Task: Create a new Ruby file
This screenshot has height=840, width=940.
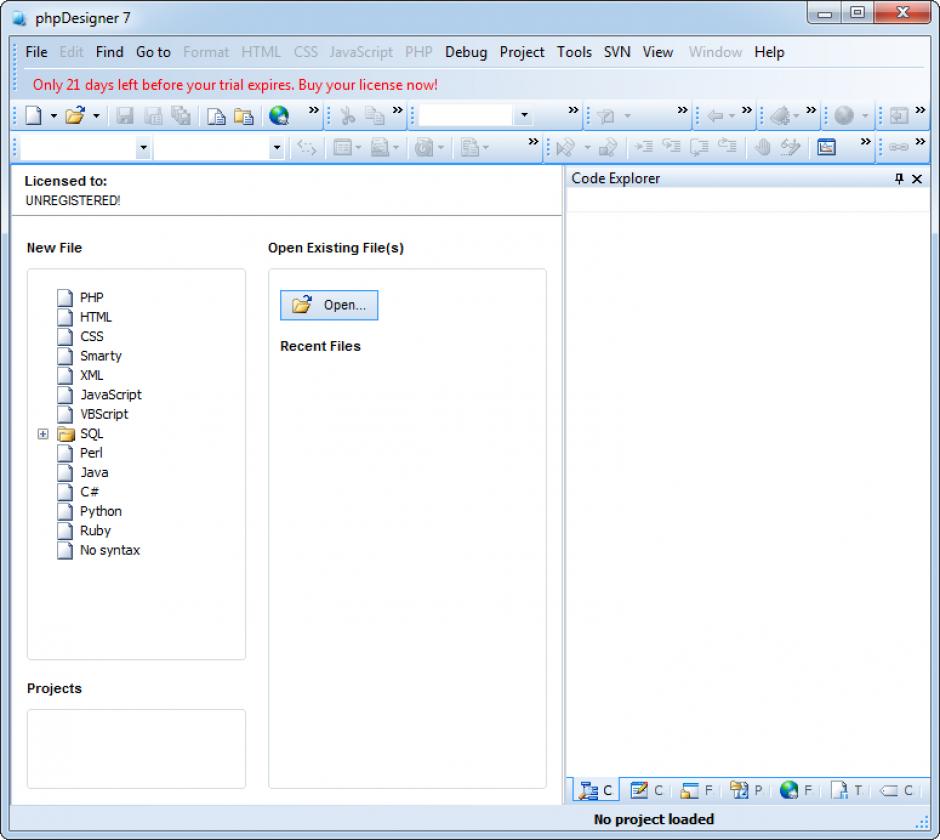Action: [x=84, y=531]
